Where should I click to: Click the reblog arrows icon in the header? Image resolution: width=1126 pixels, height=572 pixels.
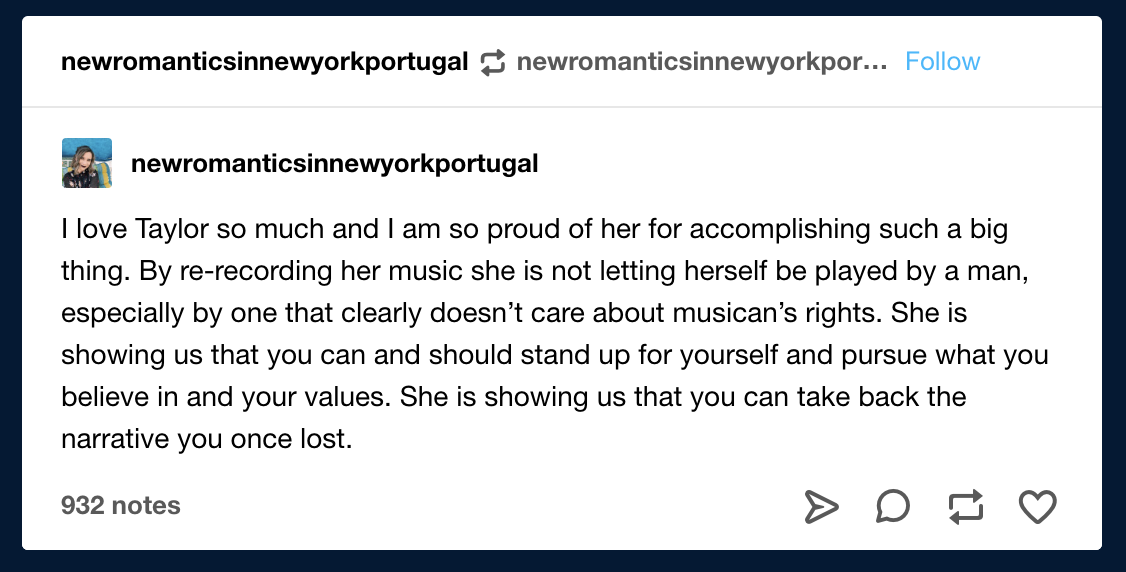click(493, 62)
